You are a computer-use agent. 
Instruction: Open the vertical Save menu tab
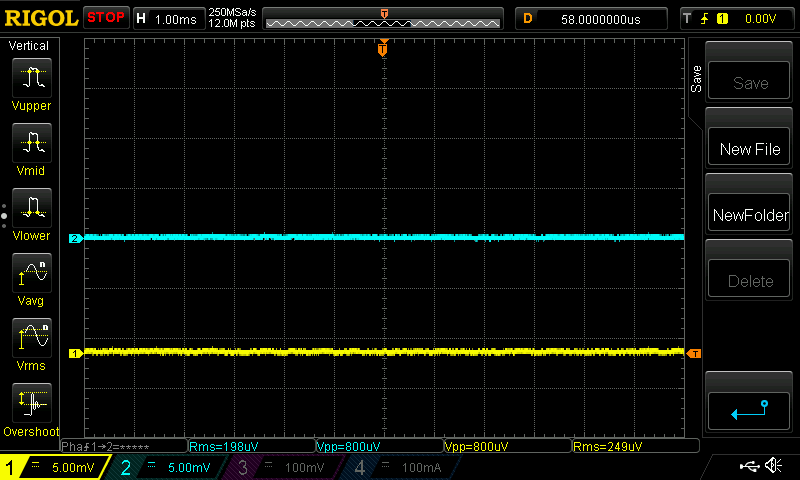coord(696,79)
